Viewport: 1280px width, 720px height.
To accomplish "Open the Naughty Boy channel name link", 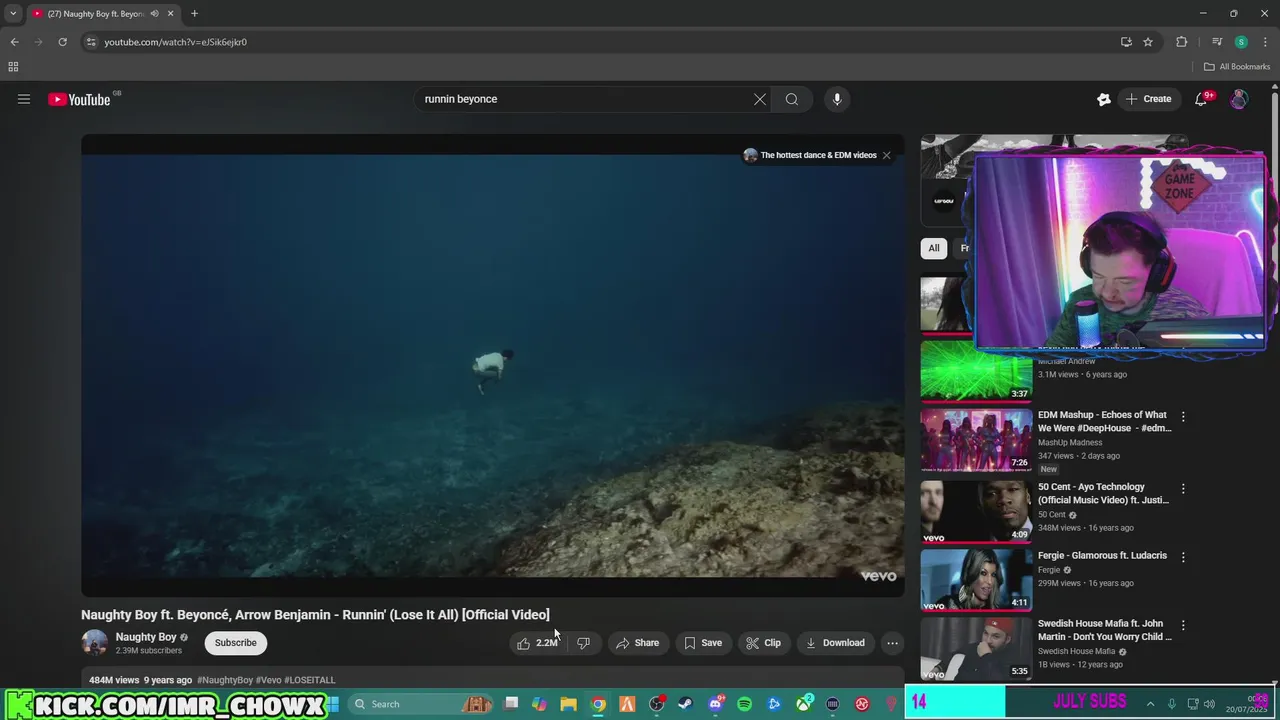I will point(146,637).
